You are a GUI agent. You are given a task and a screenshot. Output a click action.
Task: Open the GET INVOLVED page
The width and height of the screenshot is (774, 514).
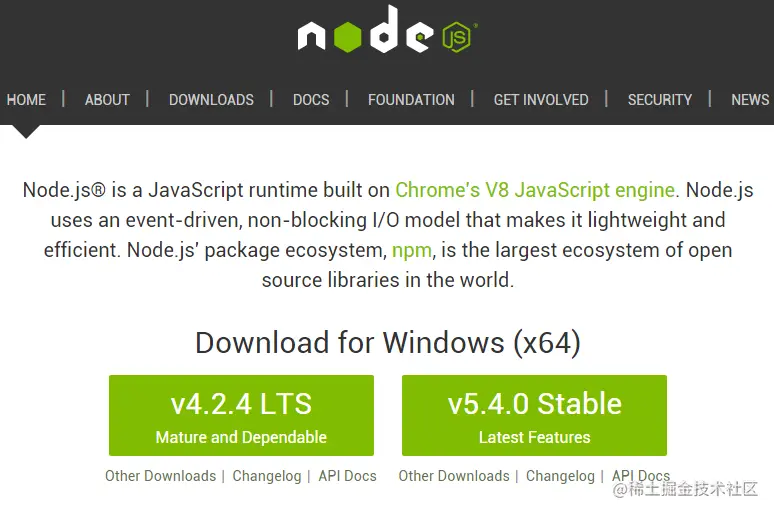tap(541, 100)
